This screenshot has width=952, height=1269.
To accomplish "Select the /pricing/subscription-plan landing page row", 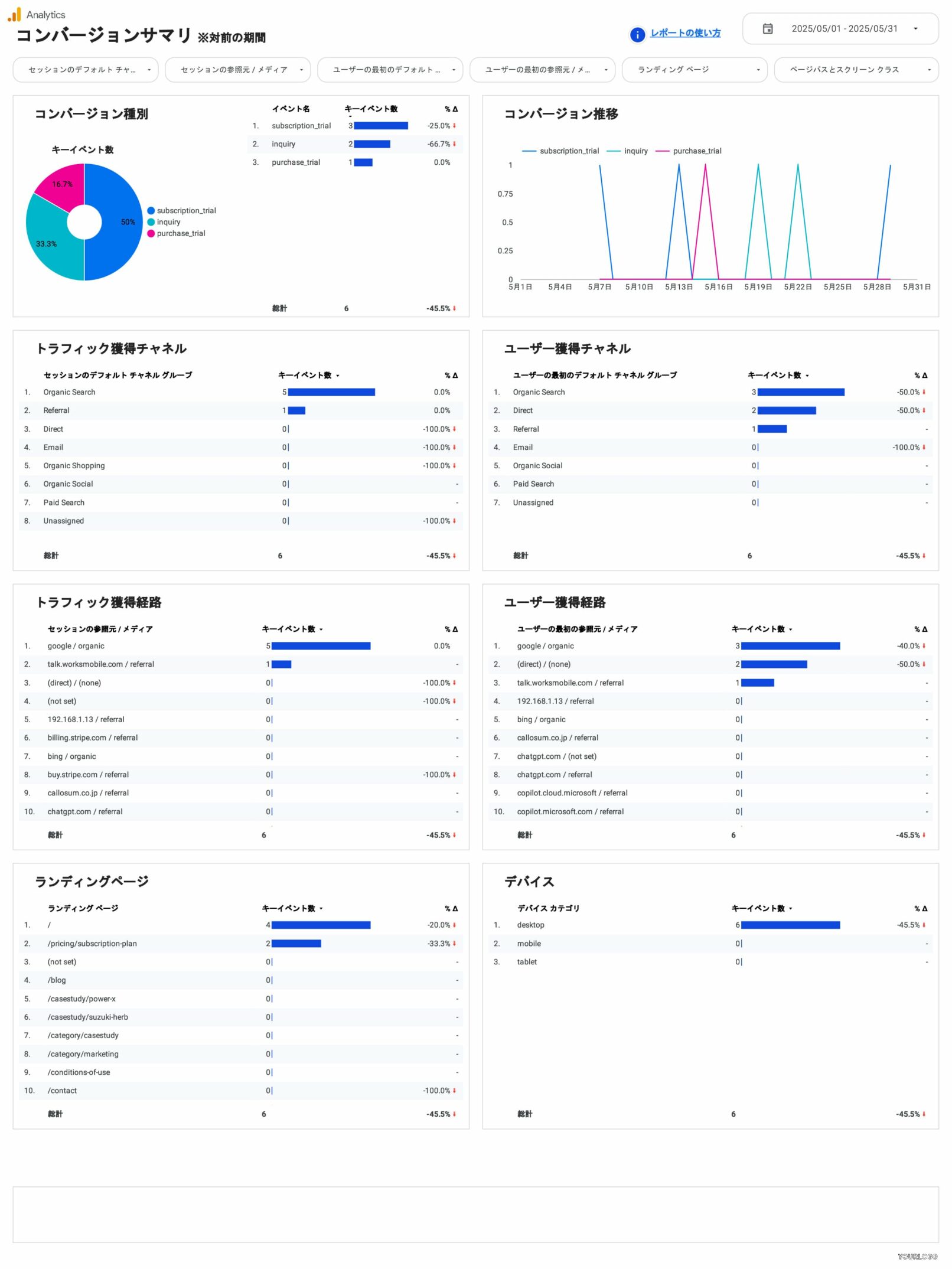I will [92, 944].
